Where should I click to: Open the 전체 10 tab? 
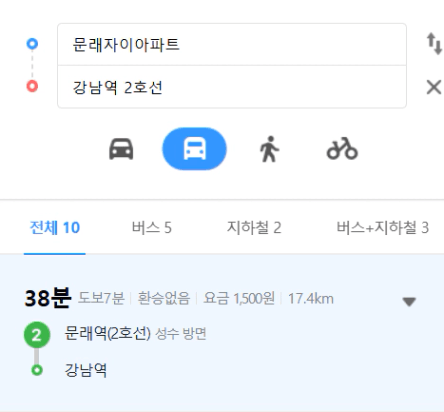coord(55,228)
